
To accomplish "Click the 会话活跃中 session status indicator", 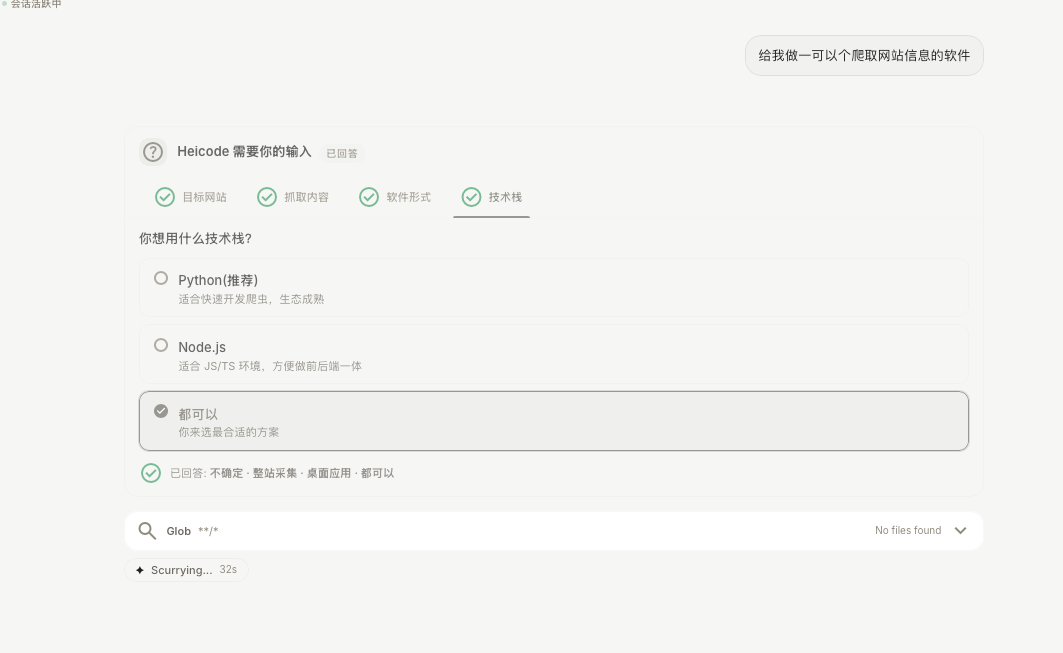I will pyautogui.click(x=31, y=4).
